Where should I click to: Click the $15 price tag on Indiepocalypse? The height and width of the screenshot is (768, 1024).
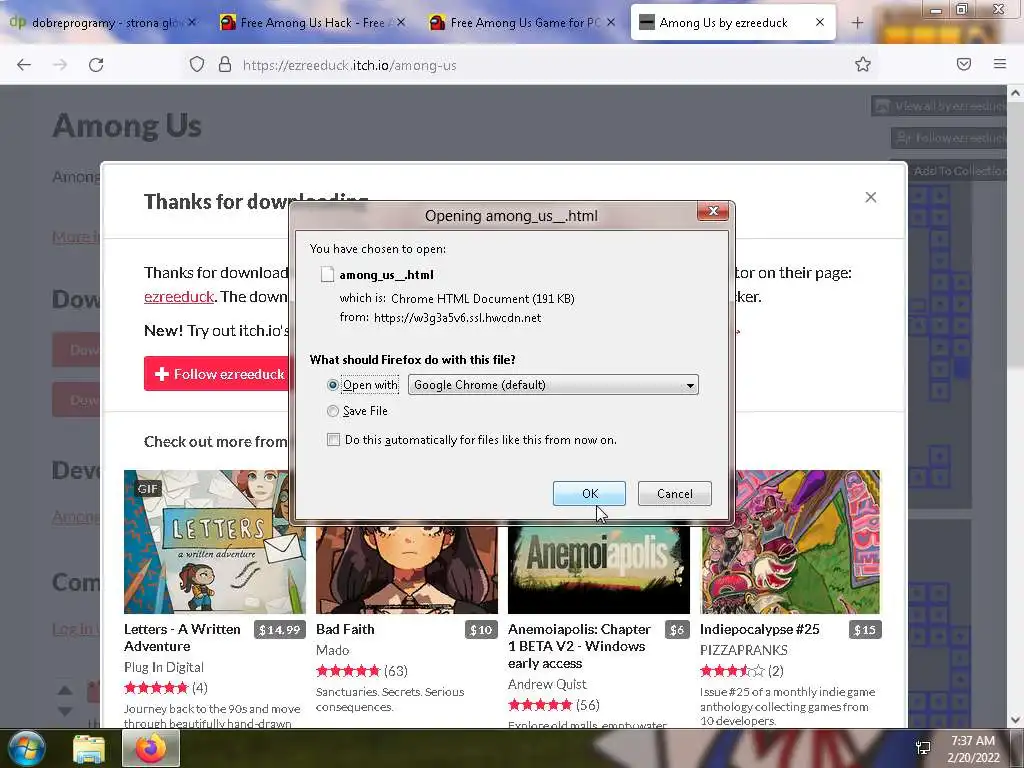click(x=865, y=630)
